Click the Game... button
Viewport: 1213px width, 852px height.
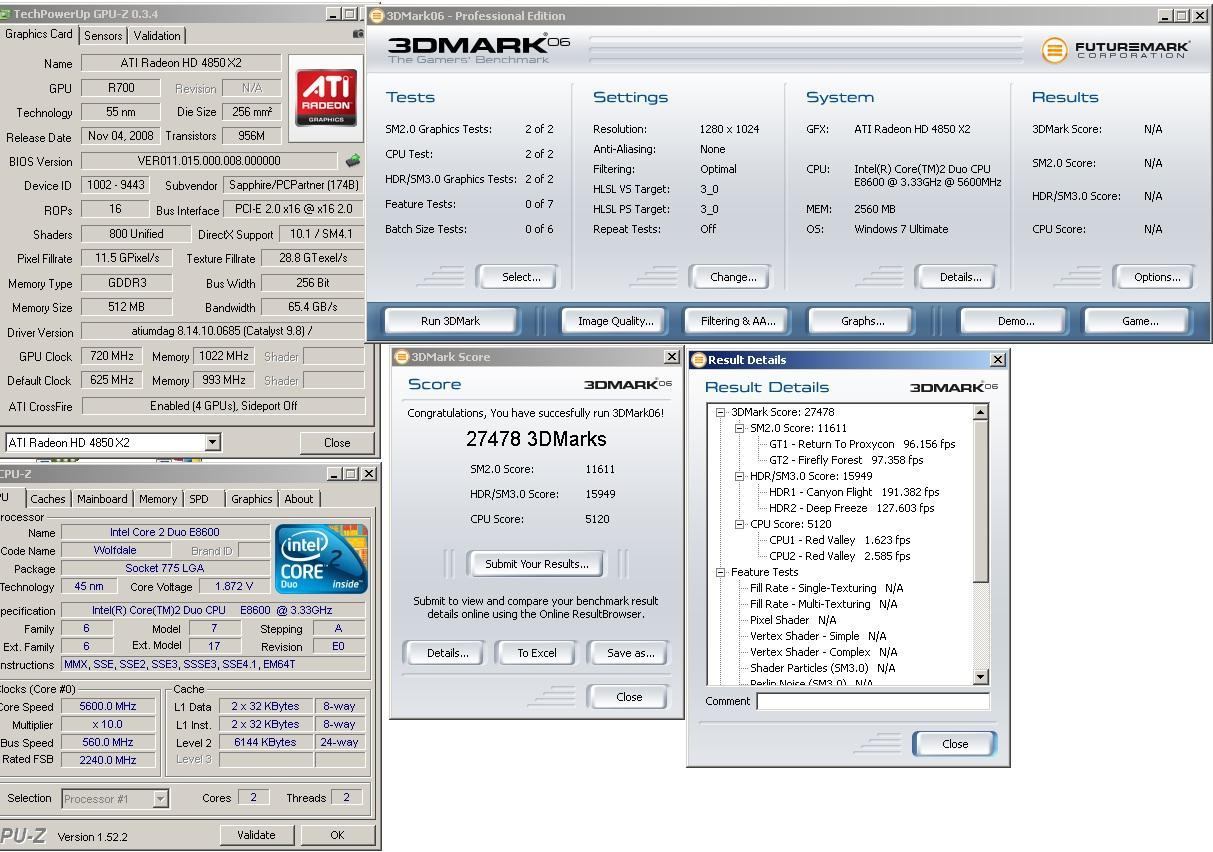tap(1140, 321)
